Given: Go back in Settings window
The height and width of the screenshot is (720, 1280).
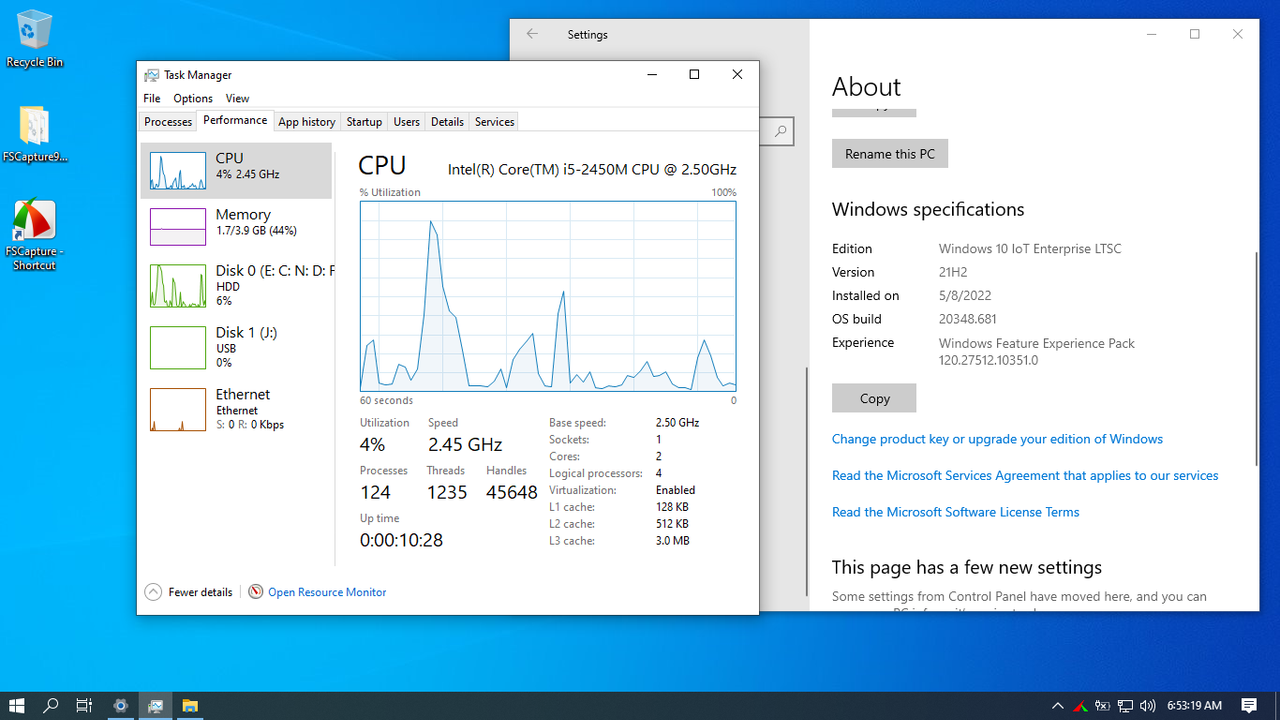Looking at the screenshot, I should pyautogui.click(x=532, y=34).
